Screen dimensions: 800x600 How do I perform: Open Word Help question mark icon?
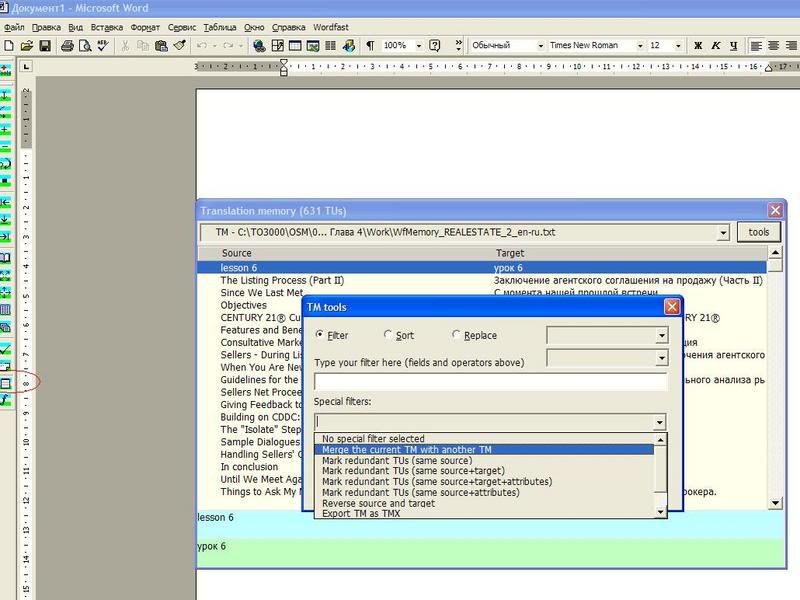[x=435, y=46]
